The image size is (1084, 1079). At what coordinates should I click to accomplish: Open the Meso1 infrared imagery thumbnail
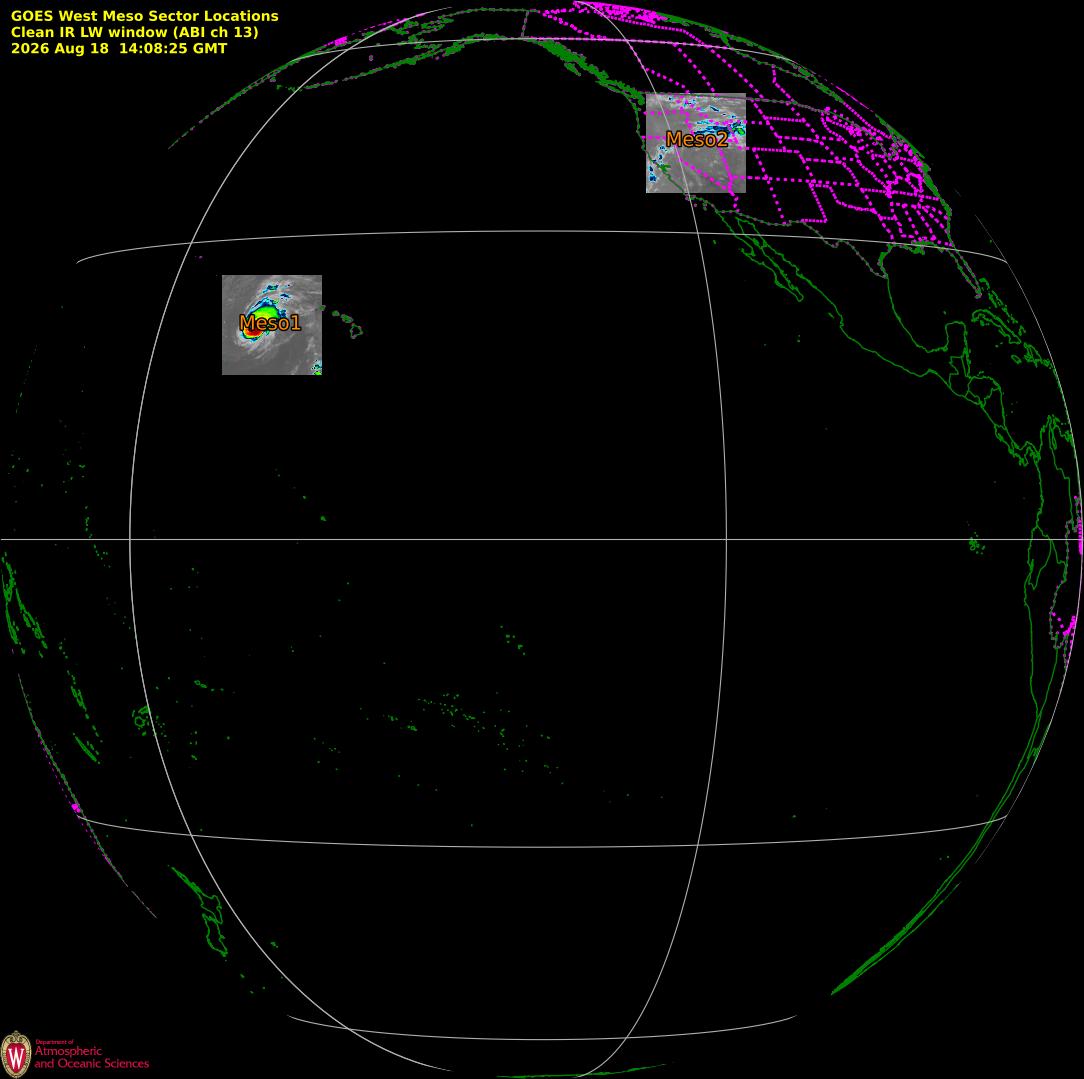click(x=272, y=325)
